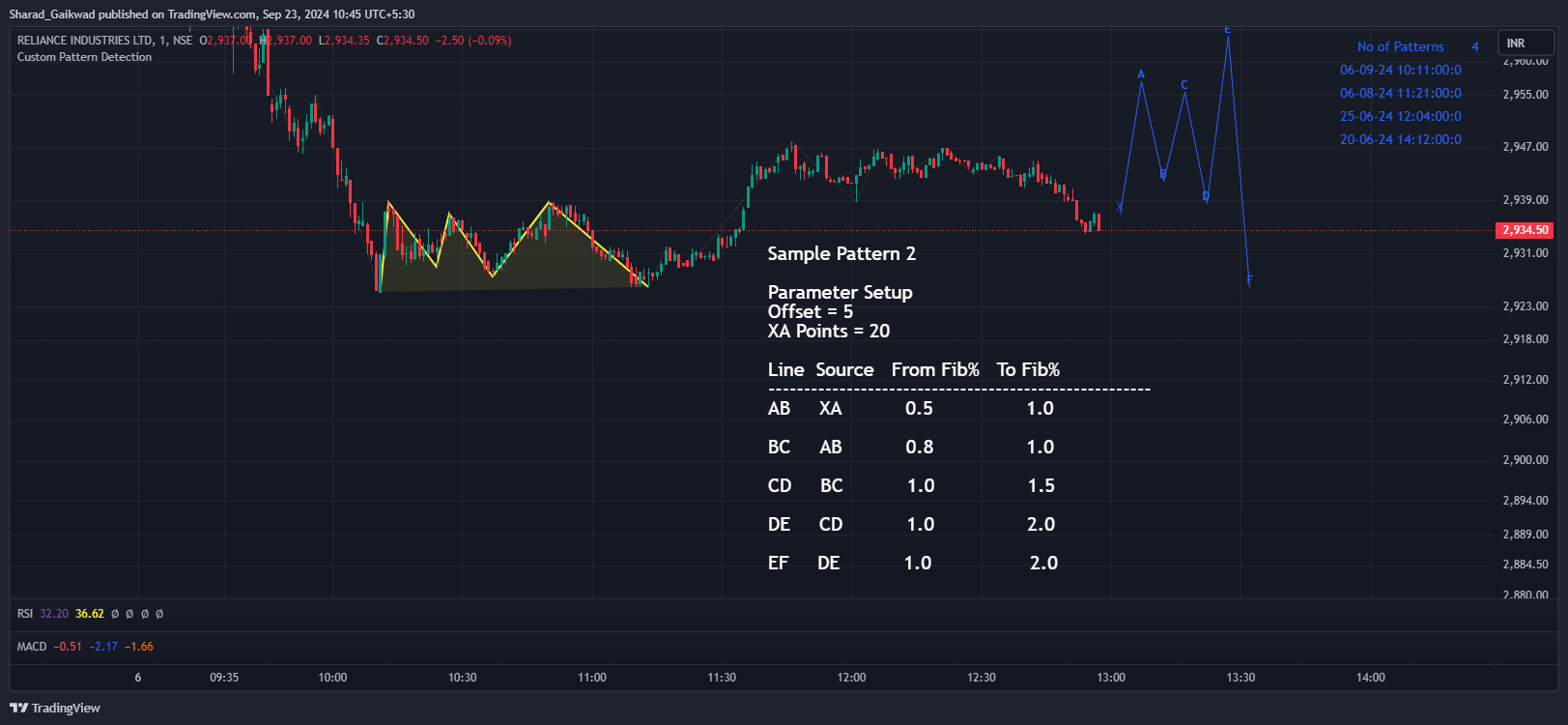
Task: Click the 10:30 time axis label
Action: point(462,678)
